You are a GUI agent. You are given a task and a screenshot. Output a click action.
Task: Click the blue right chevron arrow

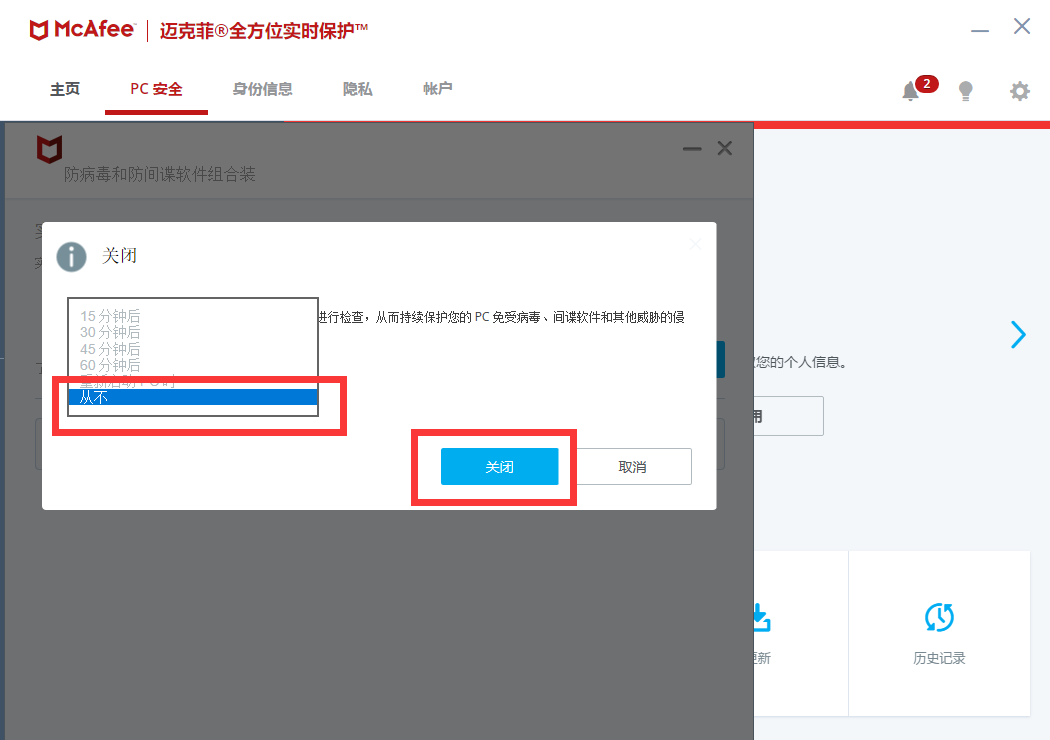(x=1018, y=334)
